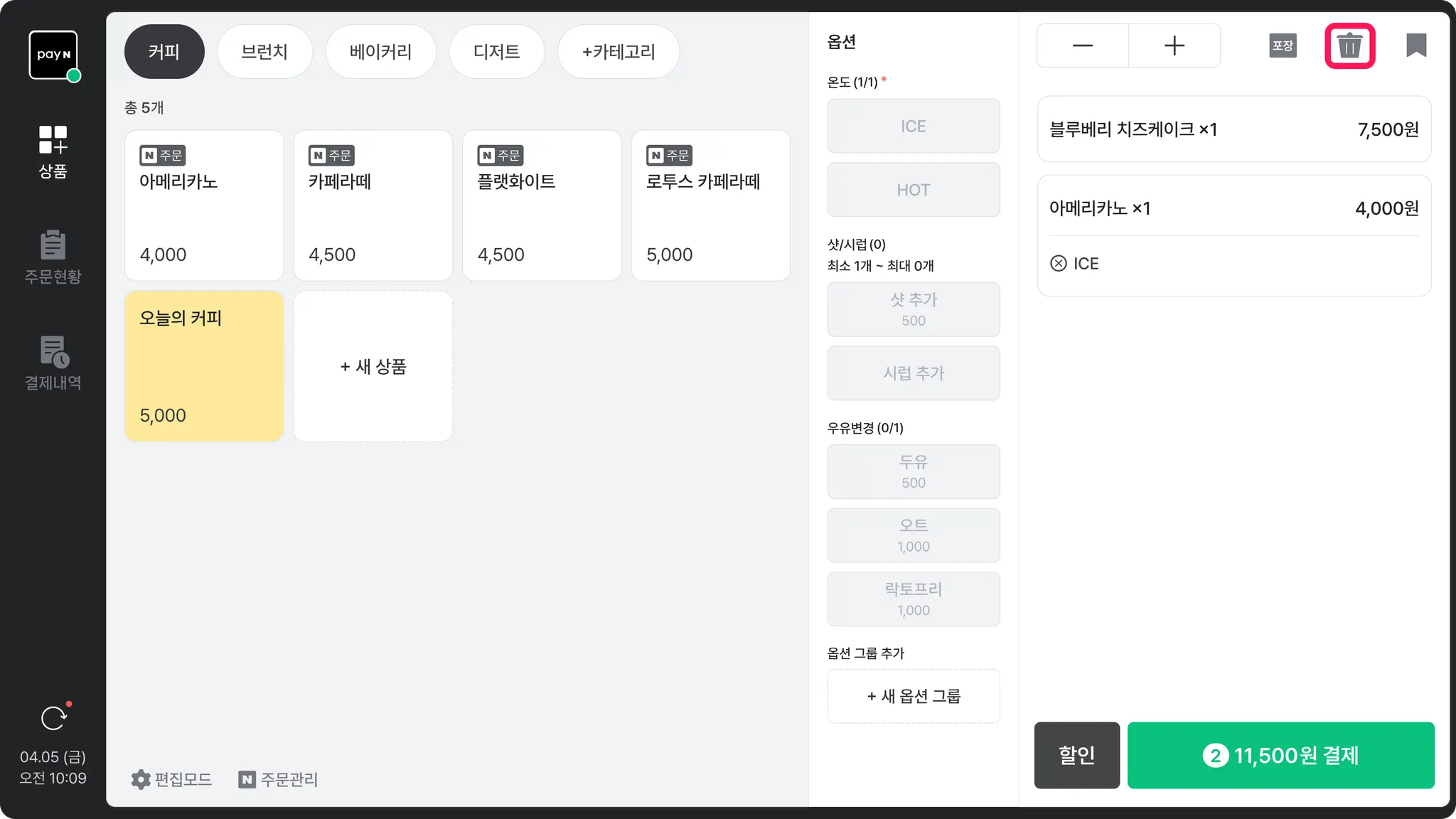Click the 상품 products sidebar icon
Image resolution: width=1456 pixels, height=819 pixels.
(53, 151)
